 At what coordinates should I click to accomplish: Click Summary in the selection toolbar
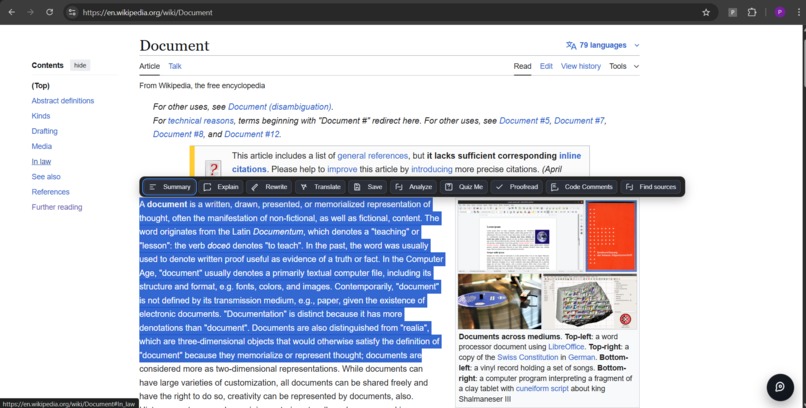169,187
